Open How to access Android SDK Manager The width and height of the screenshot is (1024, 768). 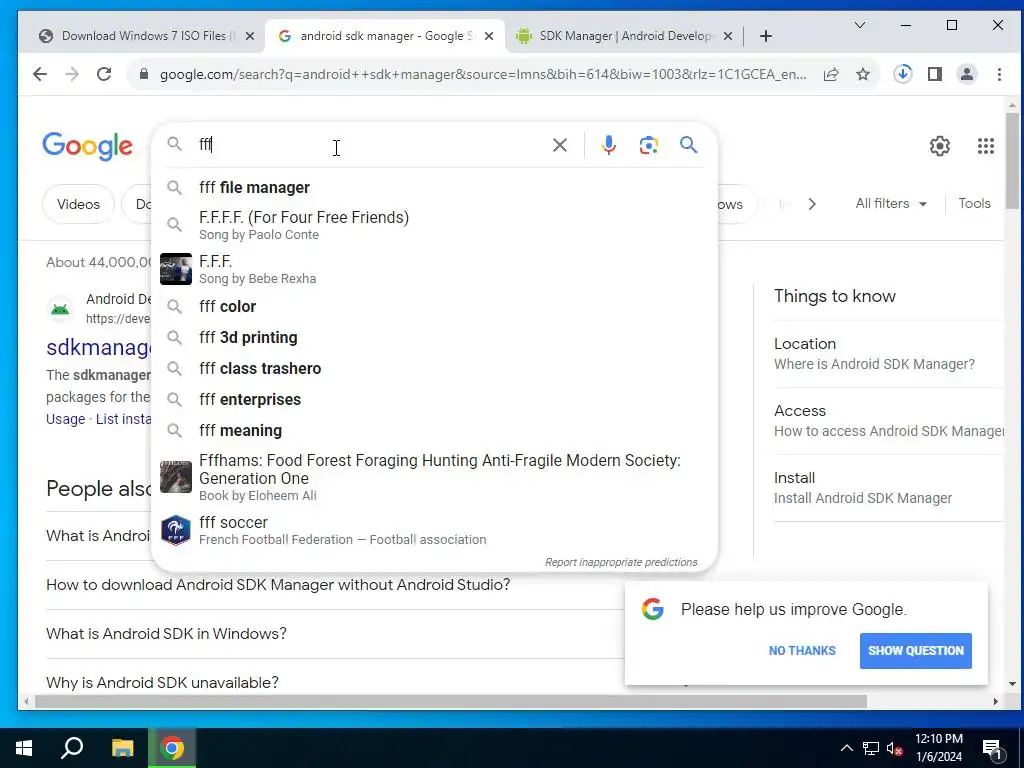tap(889, 431)
